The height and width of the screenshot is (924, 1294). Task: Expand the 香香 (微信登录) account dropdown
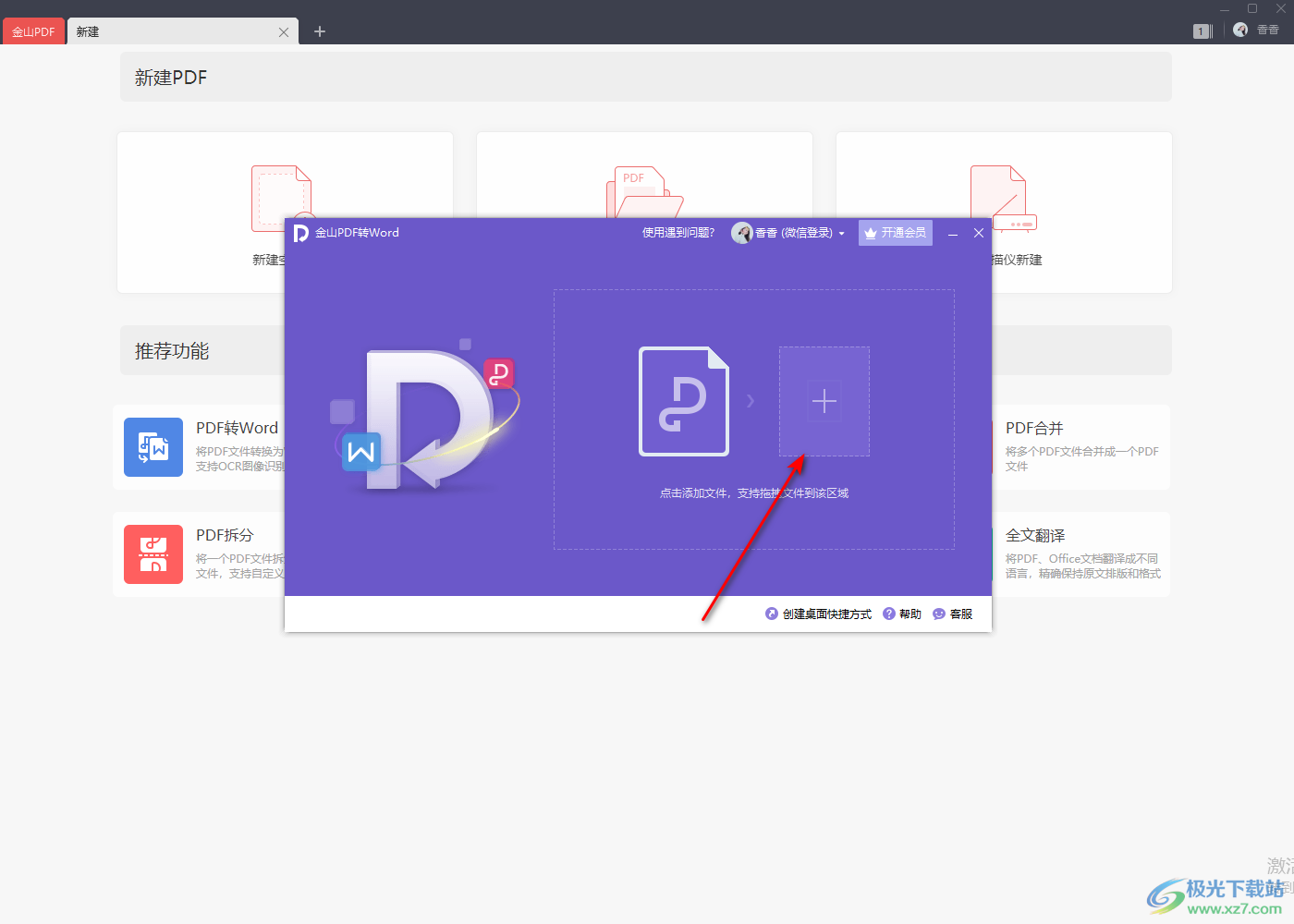[841, 234]
